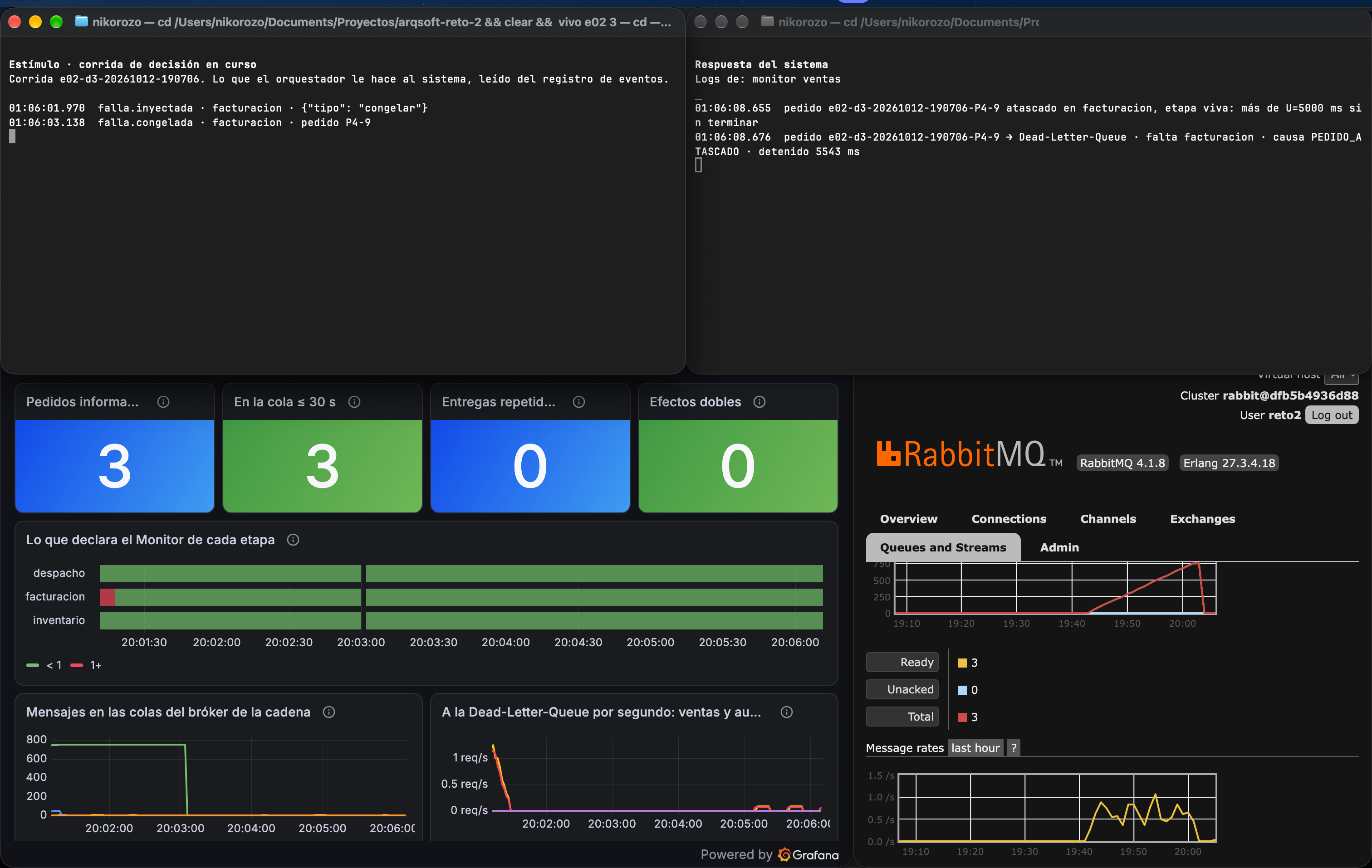The width and height of the screenshot is (1372, 868).
Task: Click folder icon in left terminal title bar
Action: click(82, 22)
